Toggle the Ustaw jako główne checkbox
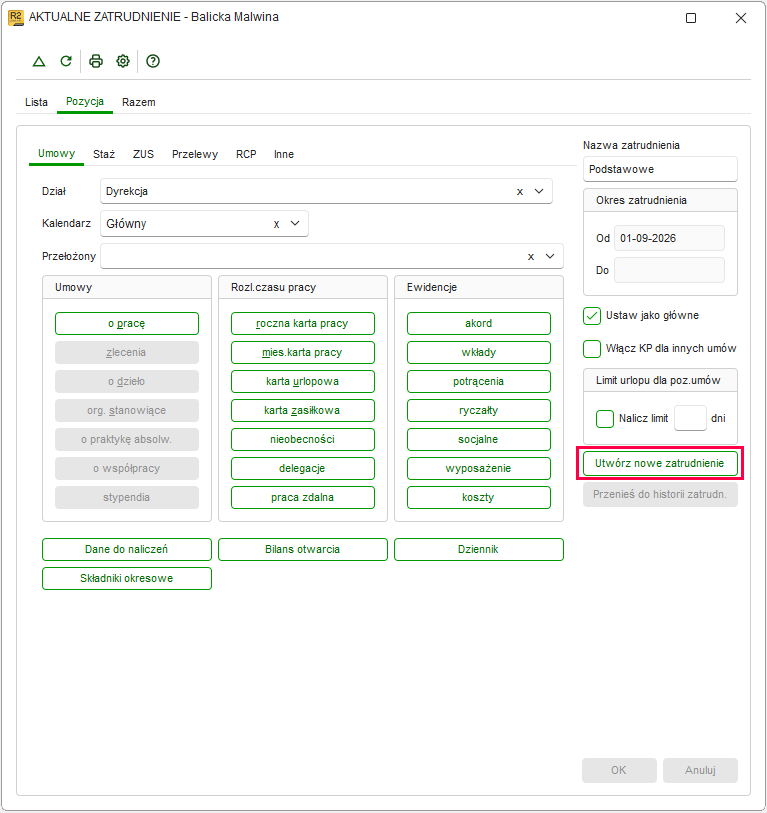 point(592,316)
